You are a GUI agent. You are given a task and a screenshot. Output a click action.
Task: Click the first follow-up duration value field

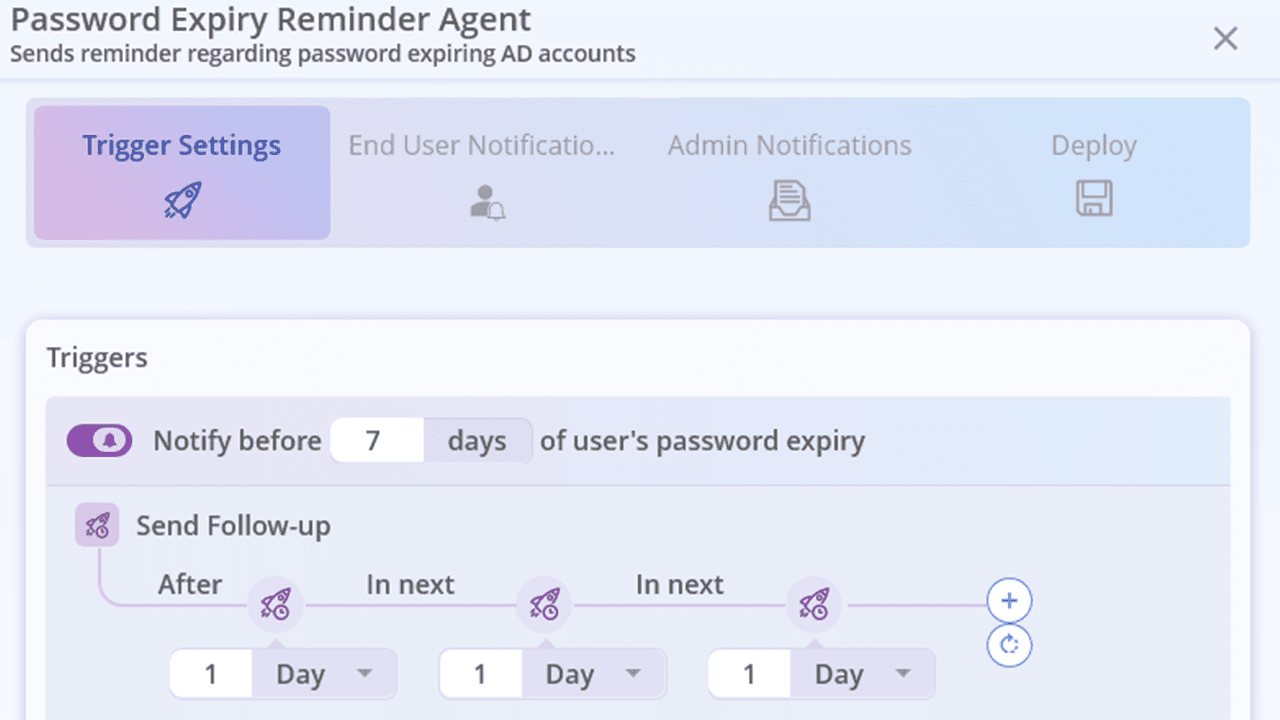(x=211, y=673)
